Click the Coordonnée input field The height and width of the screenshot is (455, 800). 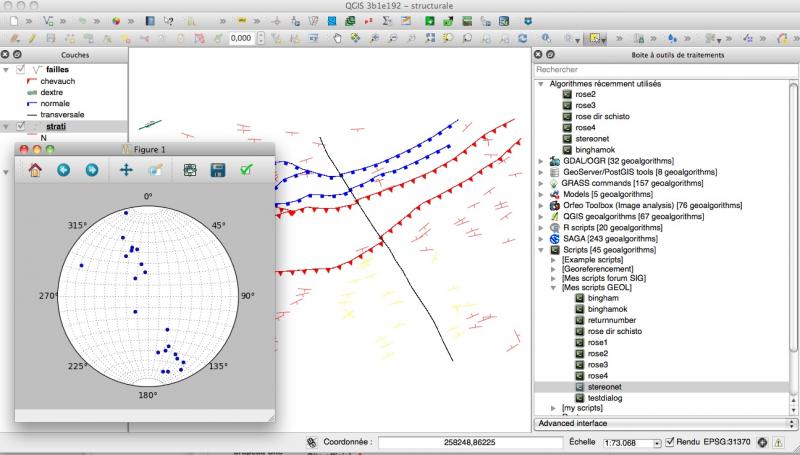tap(470, 441)
